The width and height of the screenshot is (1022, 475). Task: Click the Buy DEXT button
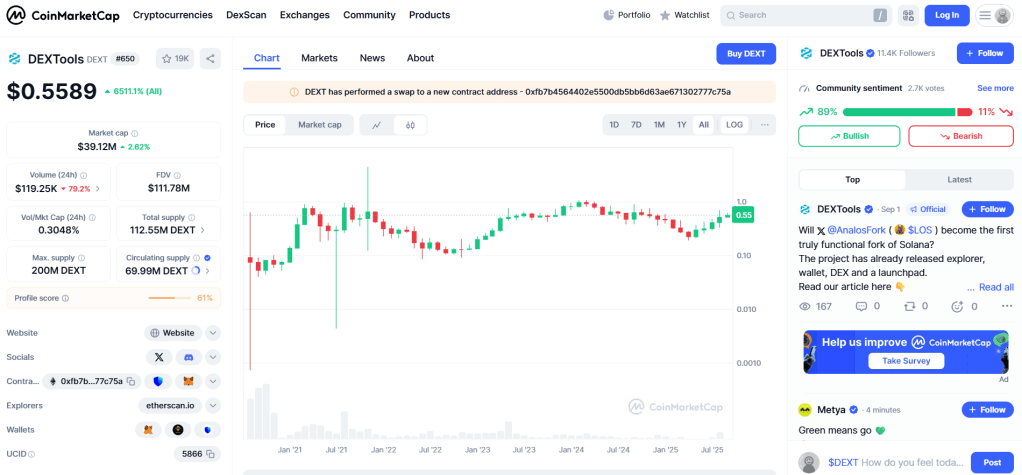[x=745, y=54]
